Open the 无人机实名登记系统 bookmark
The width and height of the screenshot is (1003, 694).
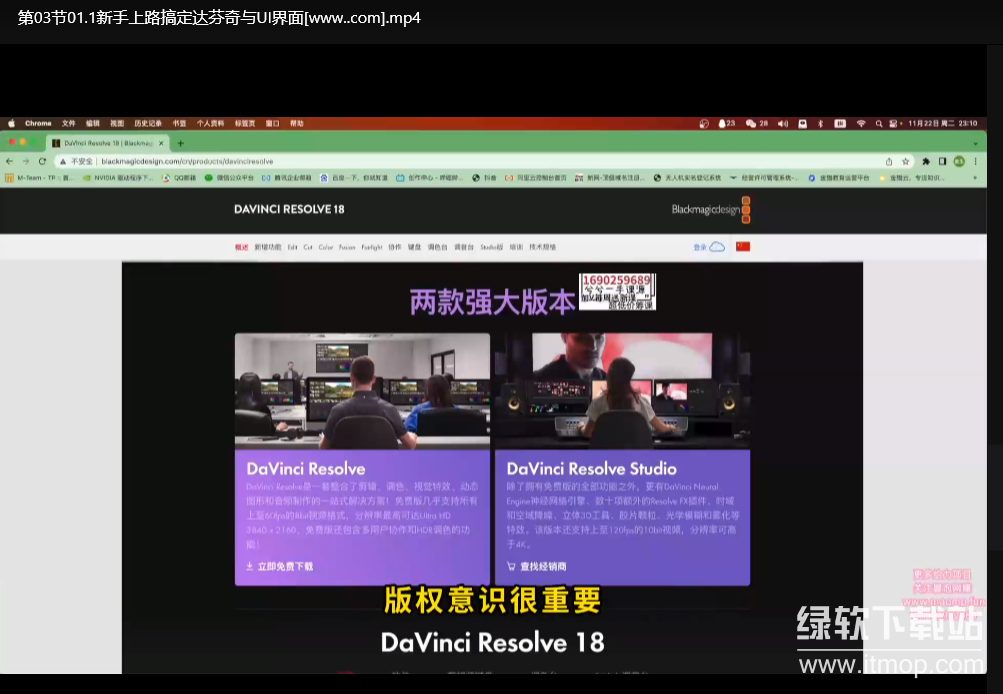pyautogui.click(x=687, y=178)
